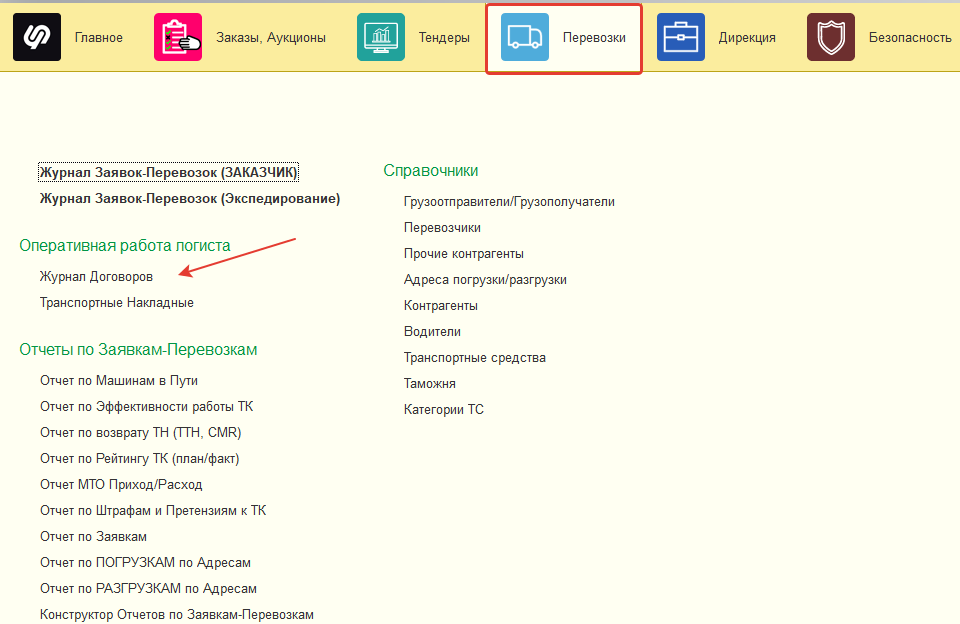
Task: Click the Оперативная работа логиста heading
Action: pyautogui.click(x=125, y=246)
